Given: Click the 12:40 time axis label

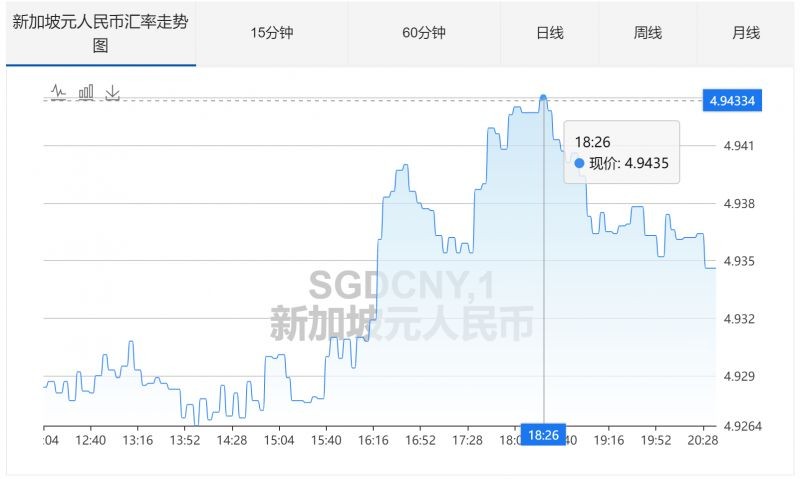Looking at the screenshot, I should [x=91, y=440].
